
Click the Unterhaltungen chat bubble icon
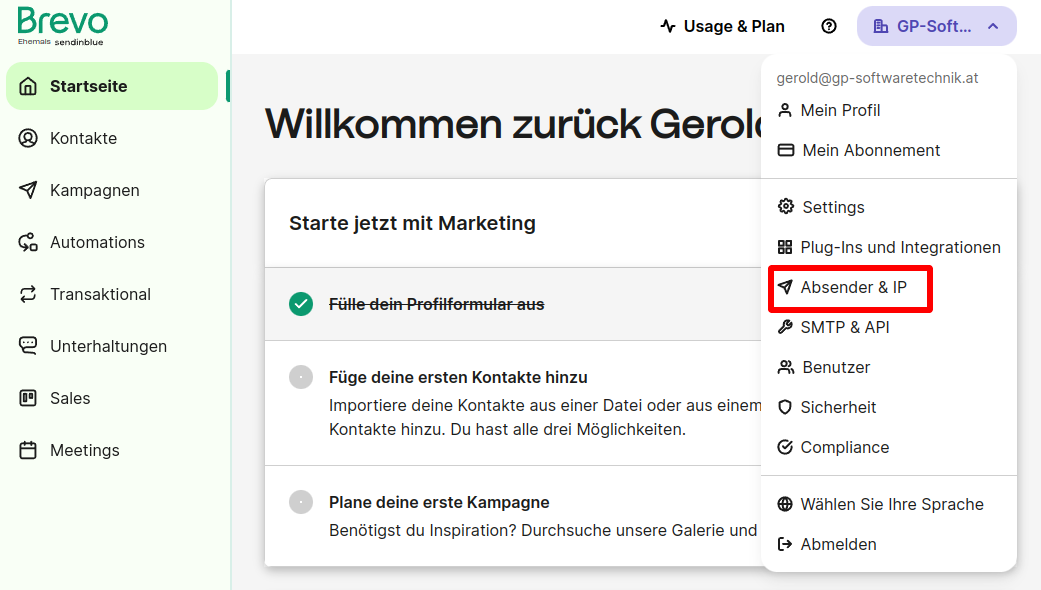point(28,346)
